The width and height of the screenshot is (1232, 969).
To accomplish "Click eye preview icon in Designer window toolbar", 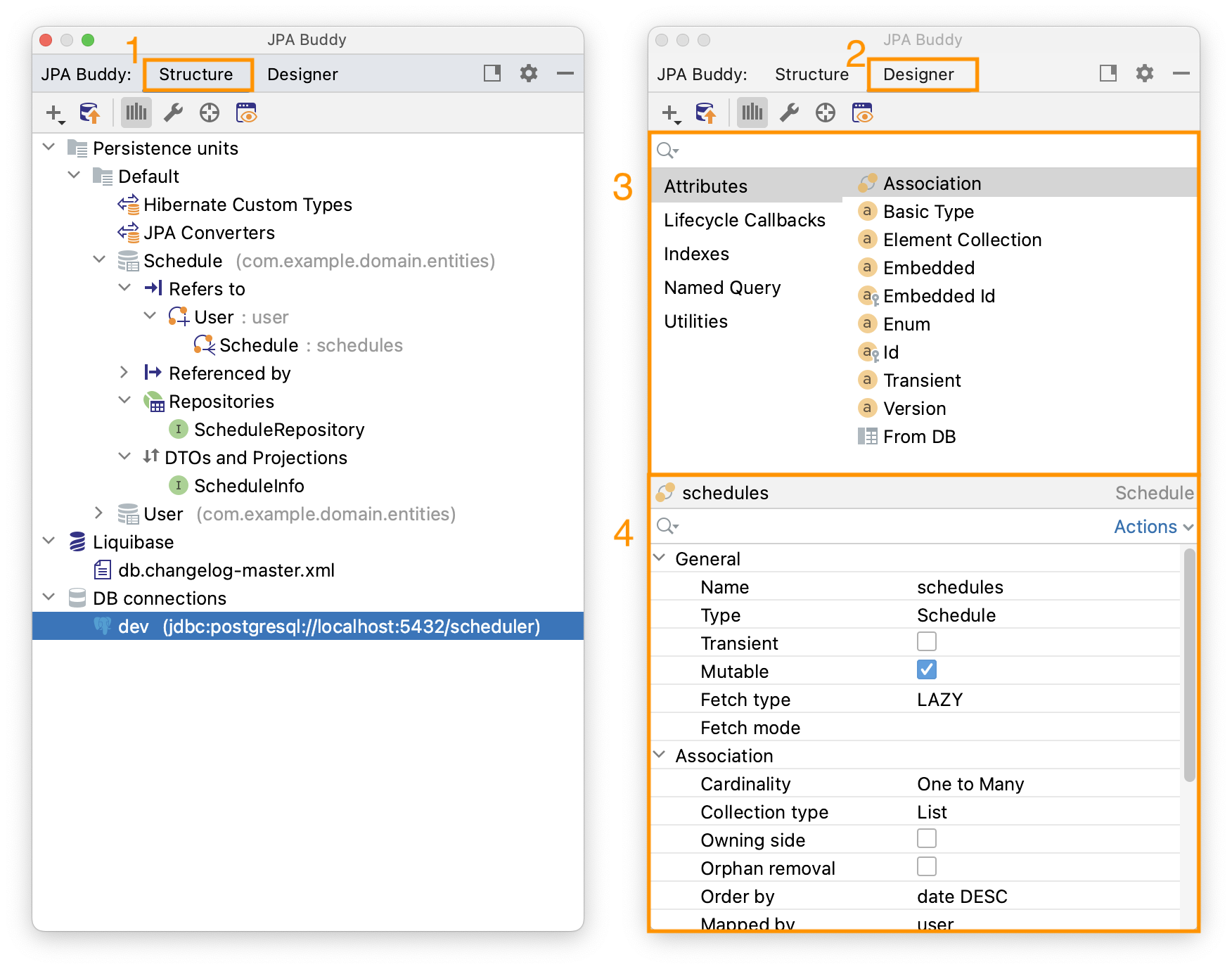I will 863,113.
